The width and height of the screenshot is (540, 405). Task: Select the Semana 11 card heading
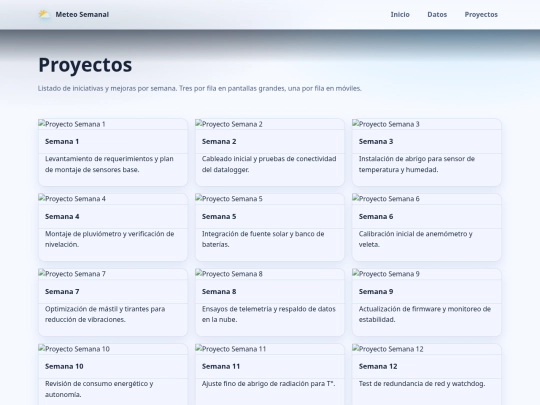click(221, 366)
